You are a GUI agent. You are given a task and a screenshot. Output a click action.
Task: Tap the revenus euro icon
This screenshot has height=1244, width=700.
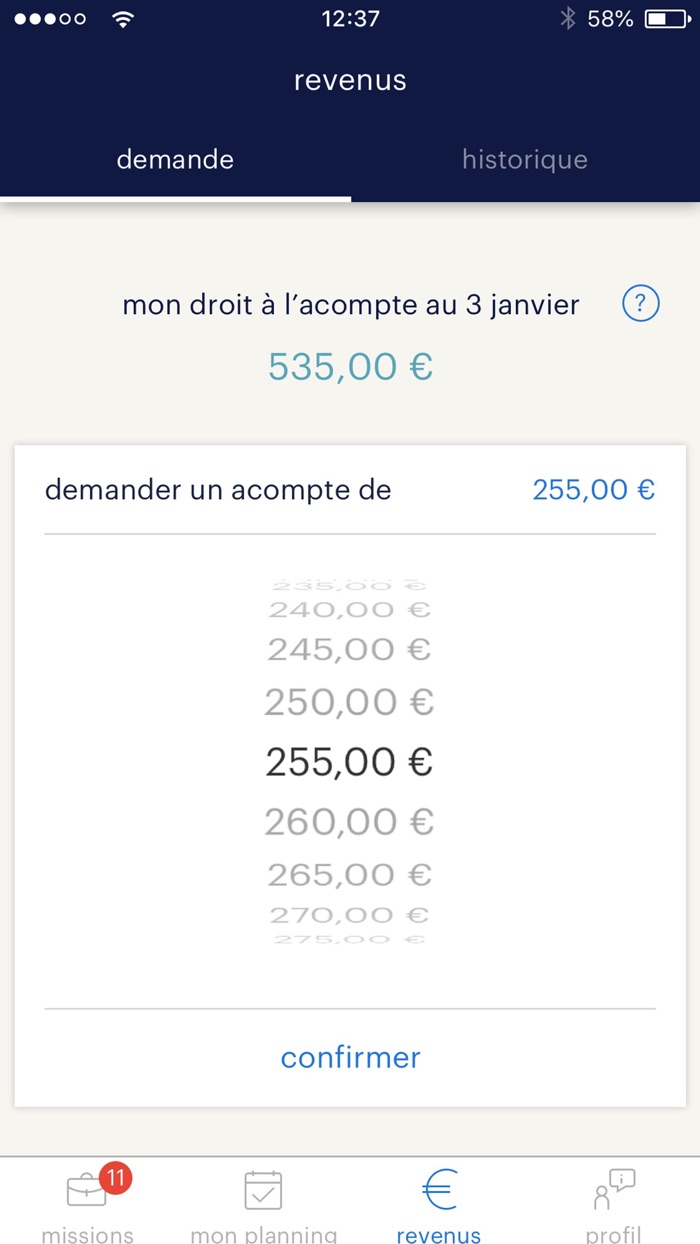coord(438,1191)
